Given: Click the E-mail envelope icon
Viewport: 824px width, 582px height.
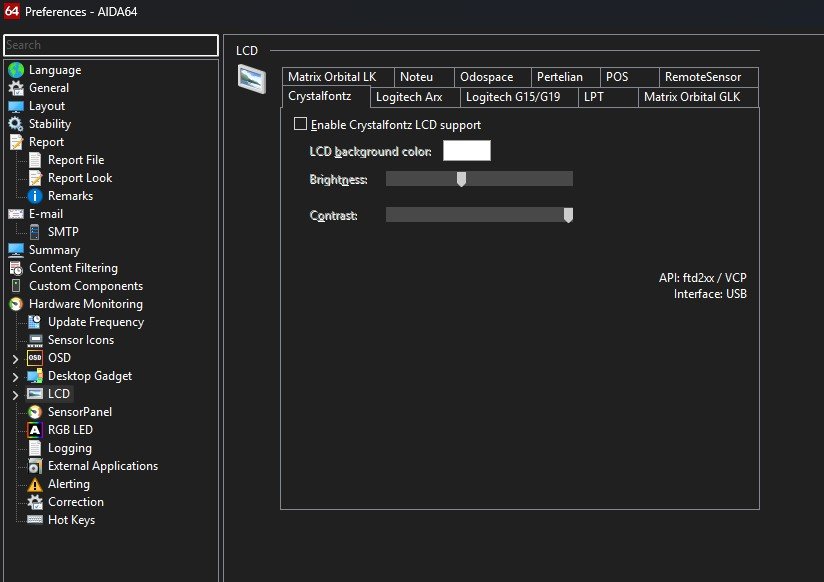Looking at the screenshot, I should click(15, 214).
